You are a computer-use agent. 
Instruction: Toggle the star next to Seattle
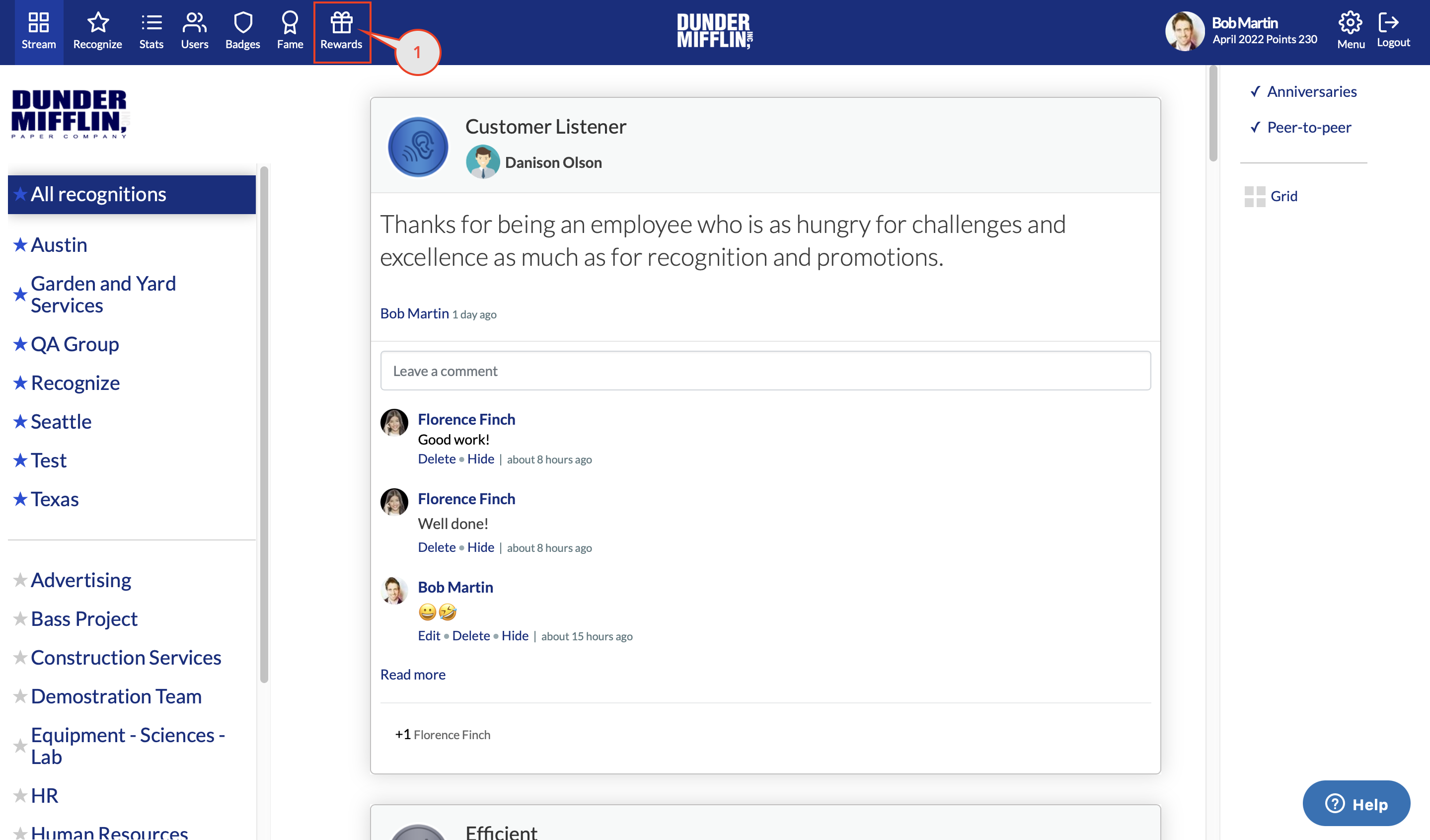pos(20,422)
